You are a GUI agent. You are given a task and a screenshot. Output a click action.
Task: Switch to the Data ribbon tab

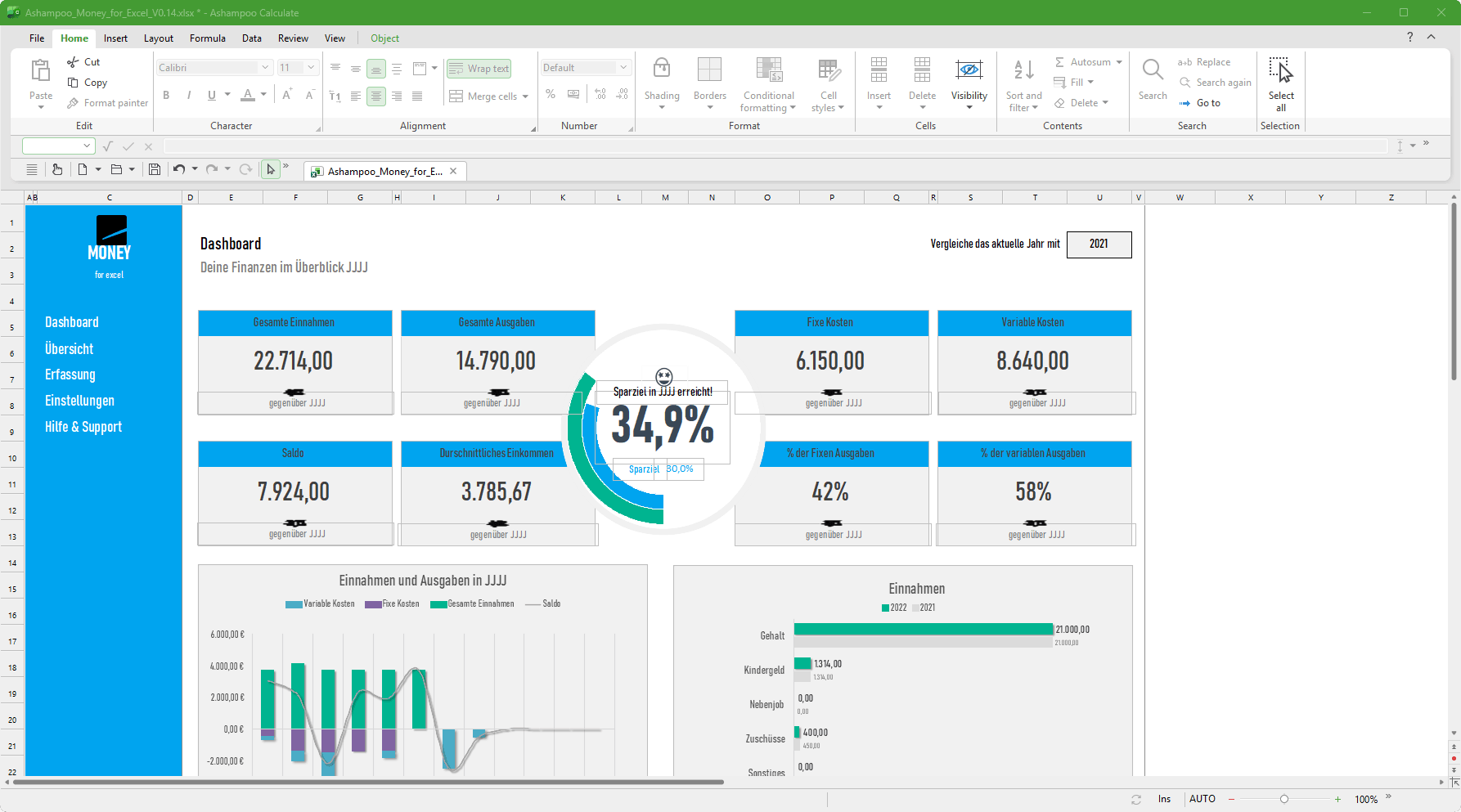click(252, 38)
